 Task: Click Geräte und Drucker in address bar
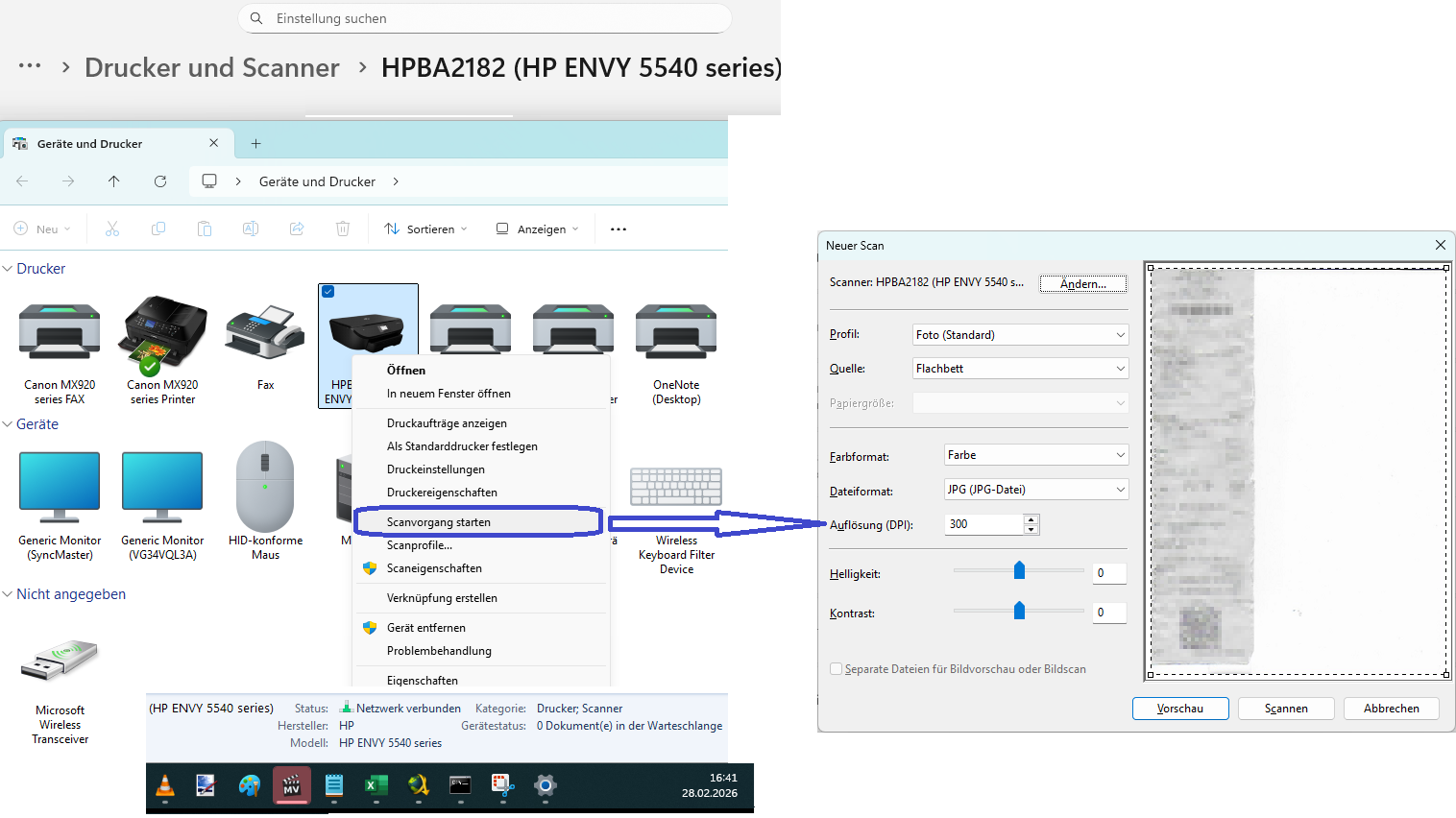[317, 181]
